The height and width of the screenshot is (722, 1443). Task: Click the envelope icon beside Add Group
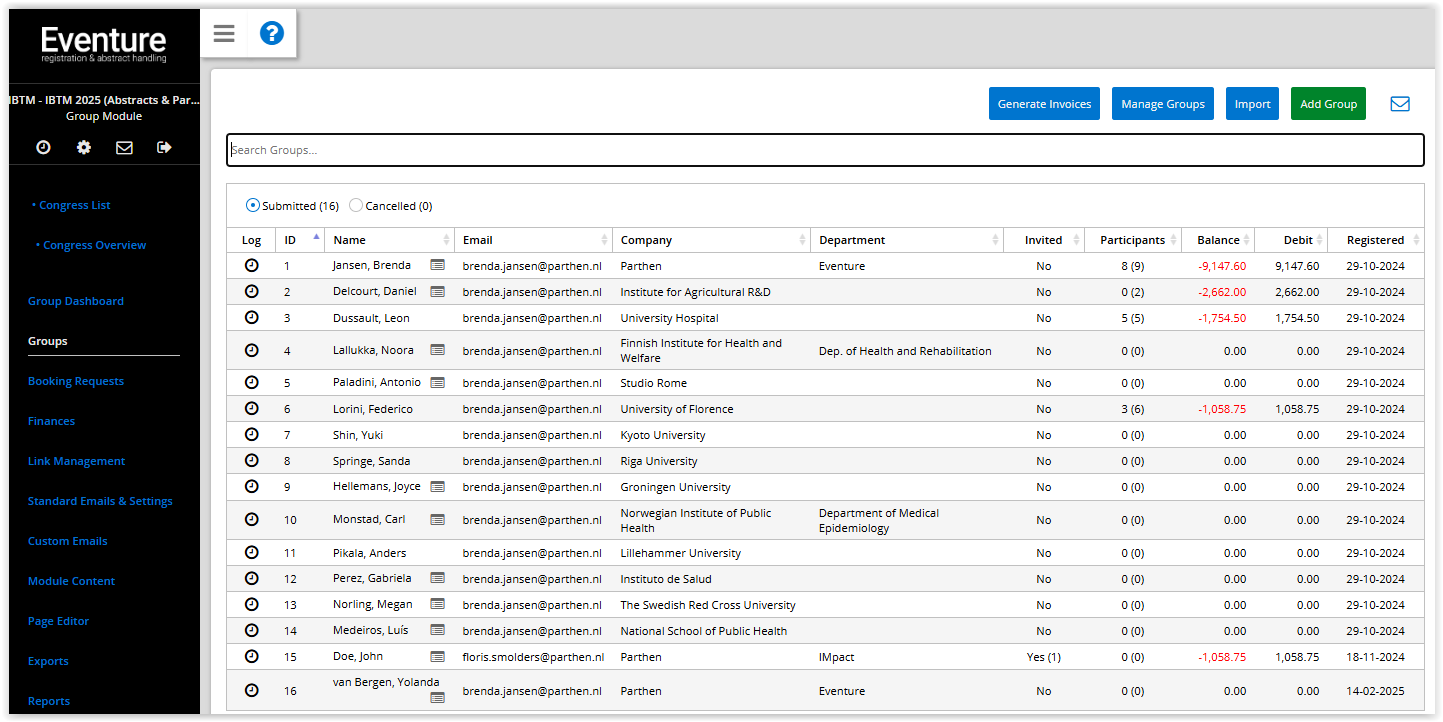pos(1400,104)
